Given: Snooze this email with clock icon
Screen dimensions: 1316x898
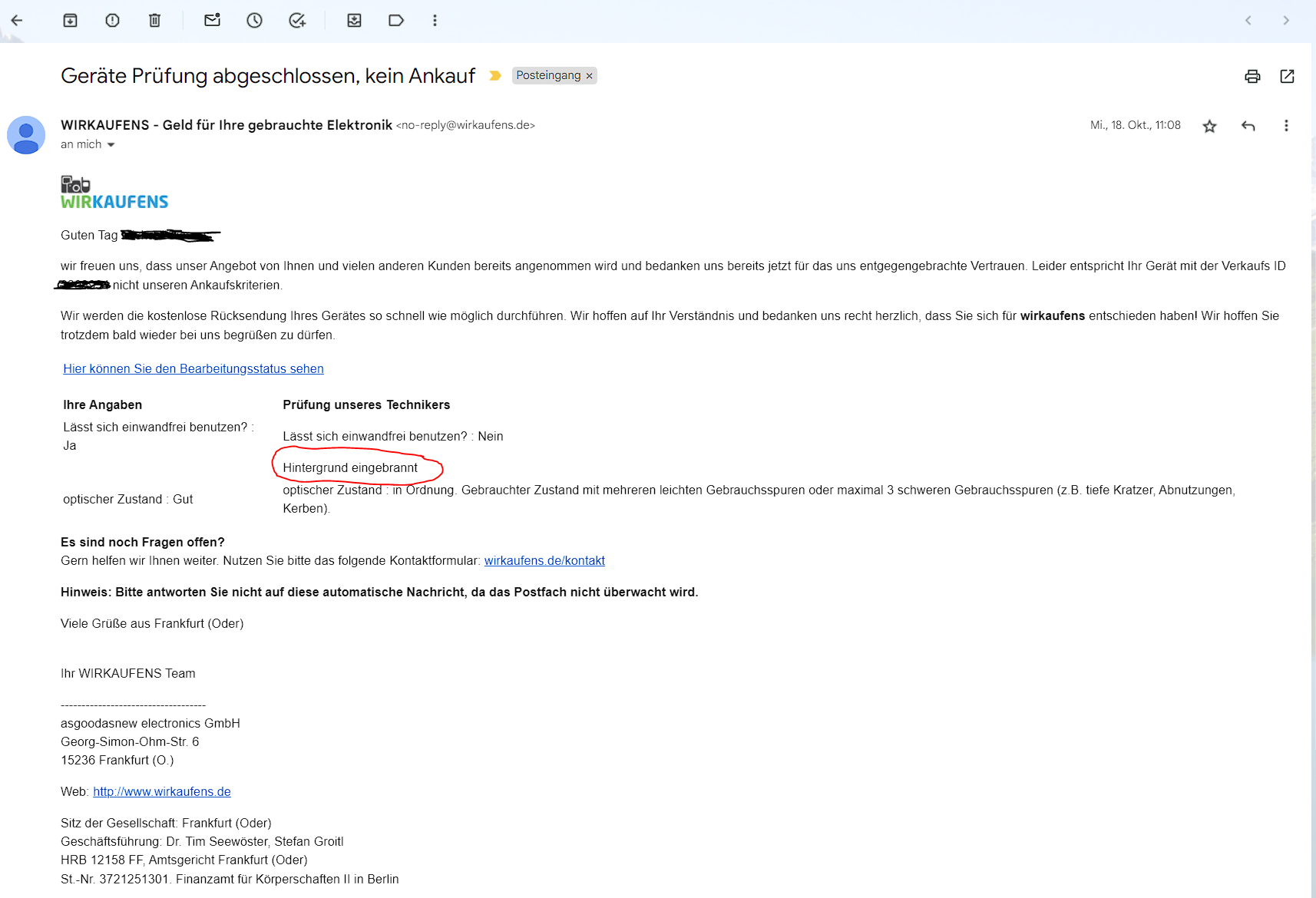Looking at the screenshot, I should (x=254, y=21).
